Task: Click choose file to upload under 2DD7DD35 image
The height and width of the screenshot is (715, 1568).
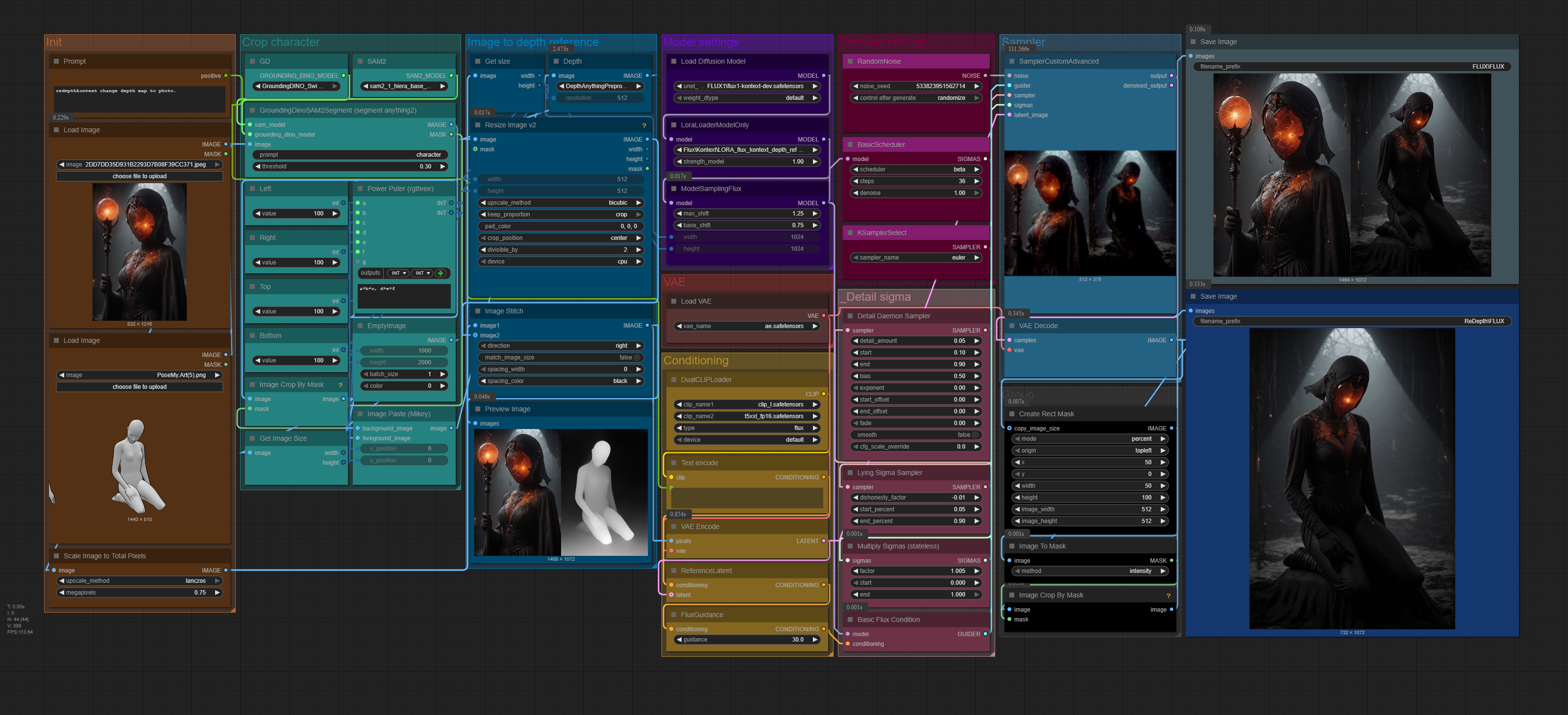Action: click(139, 176)
